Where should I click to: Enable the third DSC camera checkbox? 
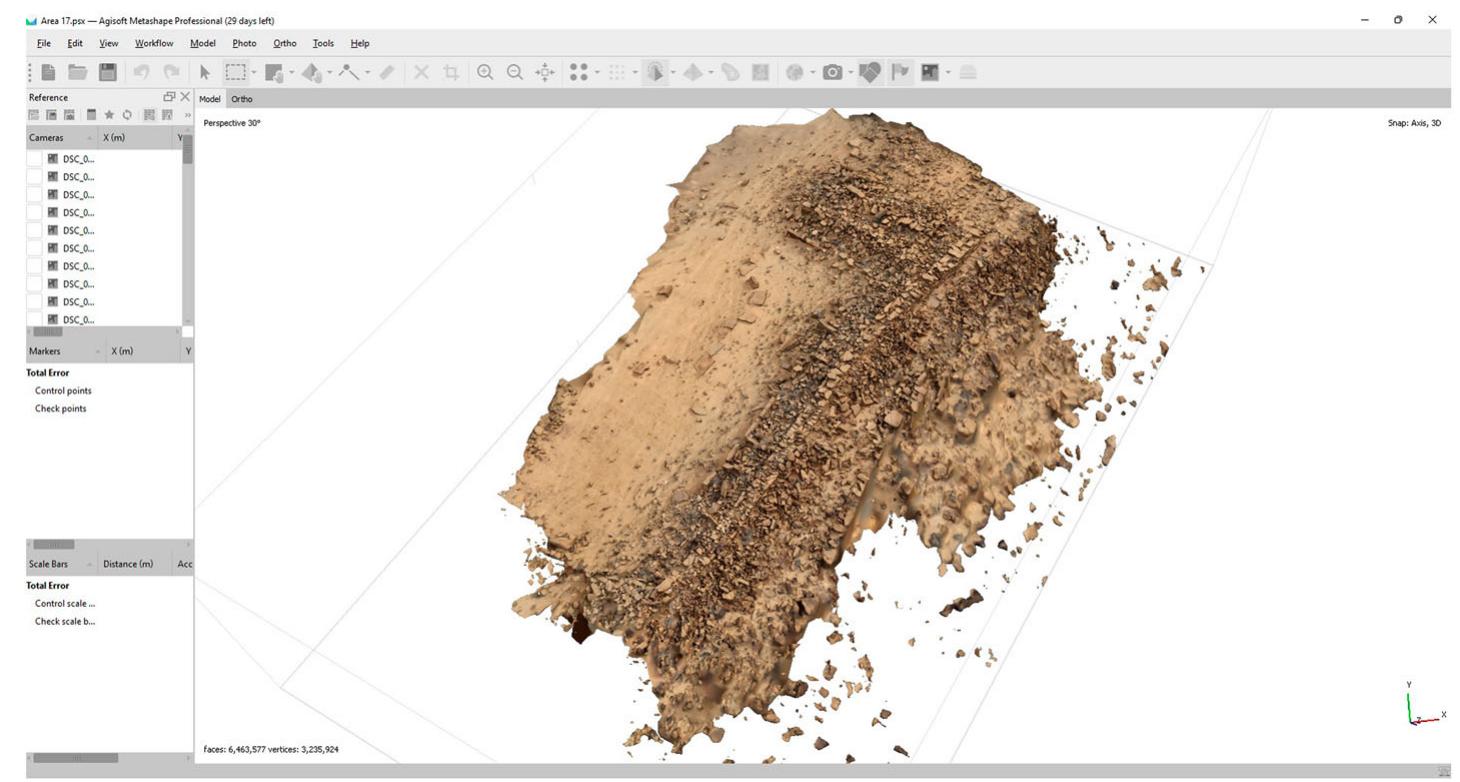click(x=34, y=195)
